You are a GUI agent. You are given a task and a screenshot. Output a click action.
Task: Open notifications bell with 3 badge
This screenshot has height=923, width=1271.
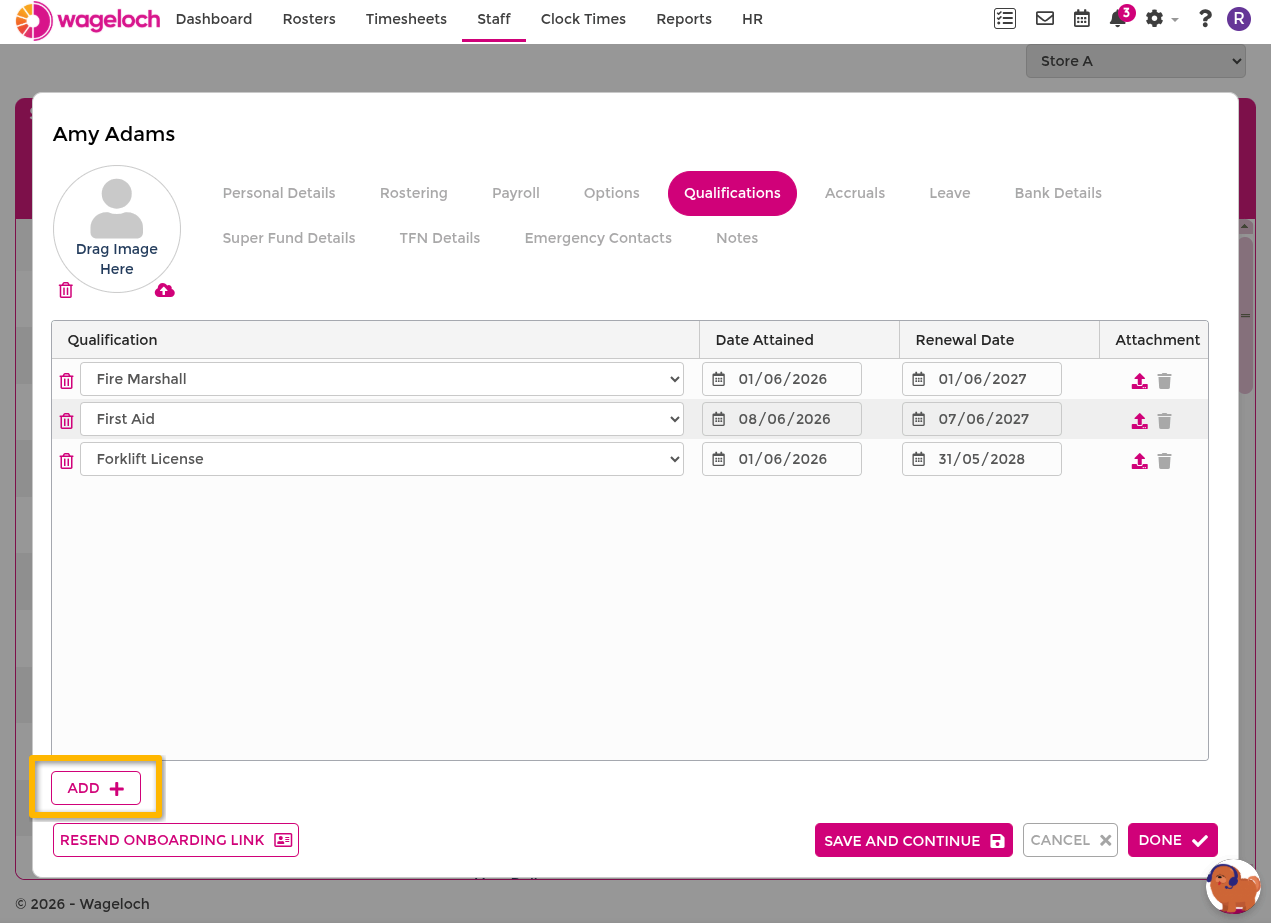coord(1119,17)
